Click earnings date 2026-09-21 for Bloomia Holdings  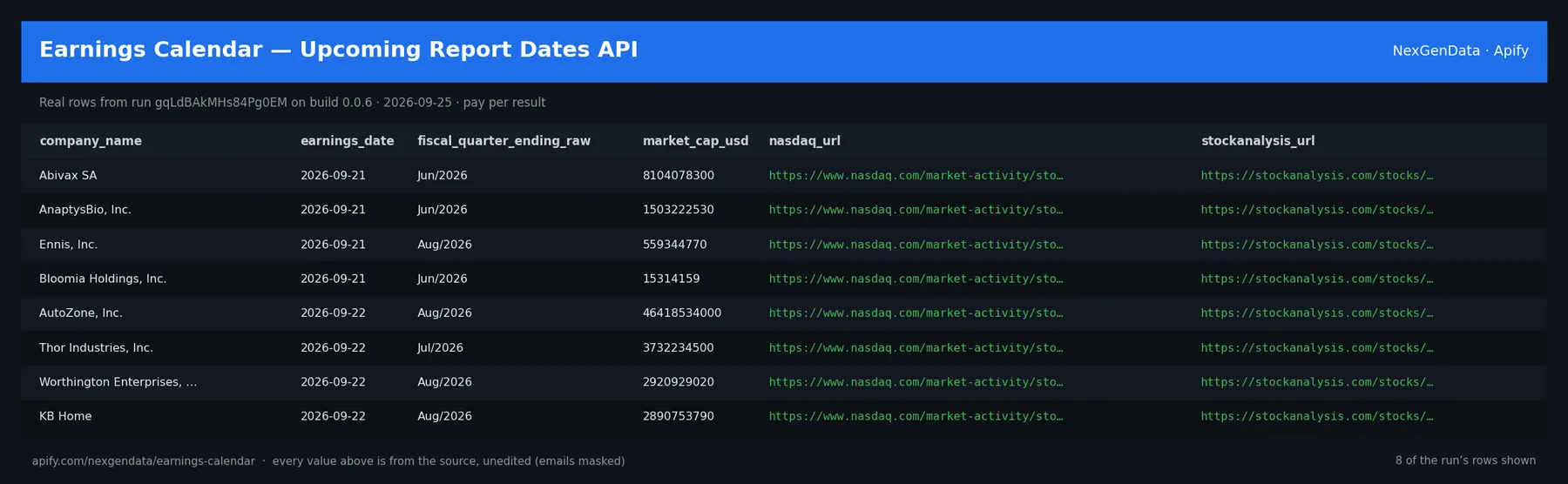pyautogui.click(x=333, y=279)
